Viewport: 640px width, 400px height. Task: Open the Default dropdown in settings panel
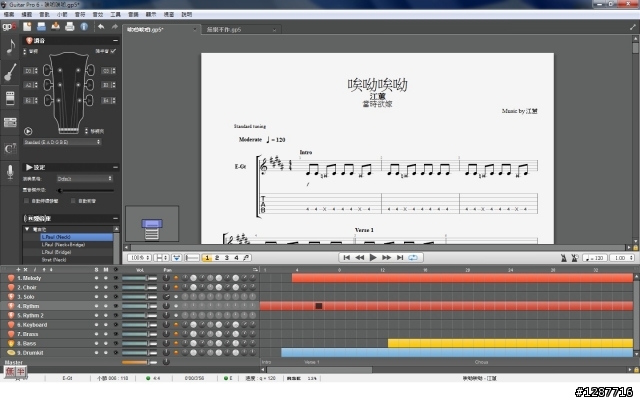pos(84,178)
